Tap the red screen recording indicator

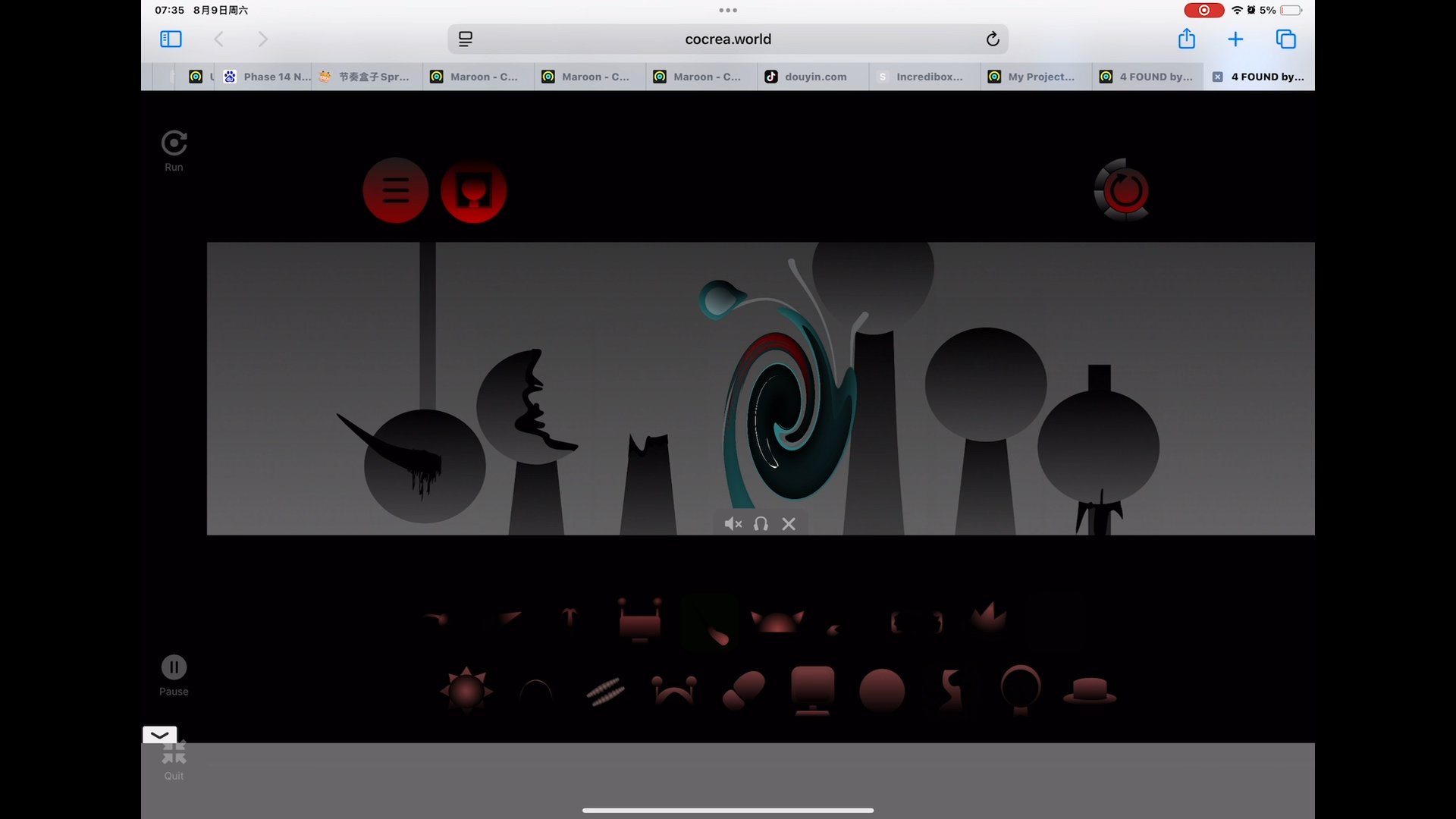[1203, 10]
